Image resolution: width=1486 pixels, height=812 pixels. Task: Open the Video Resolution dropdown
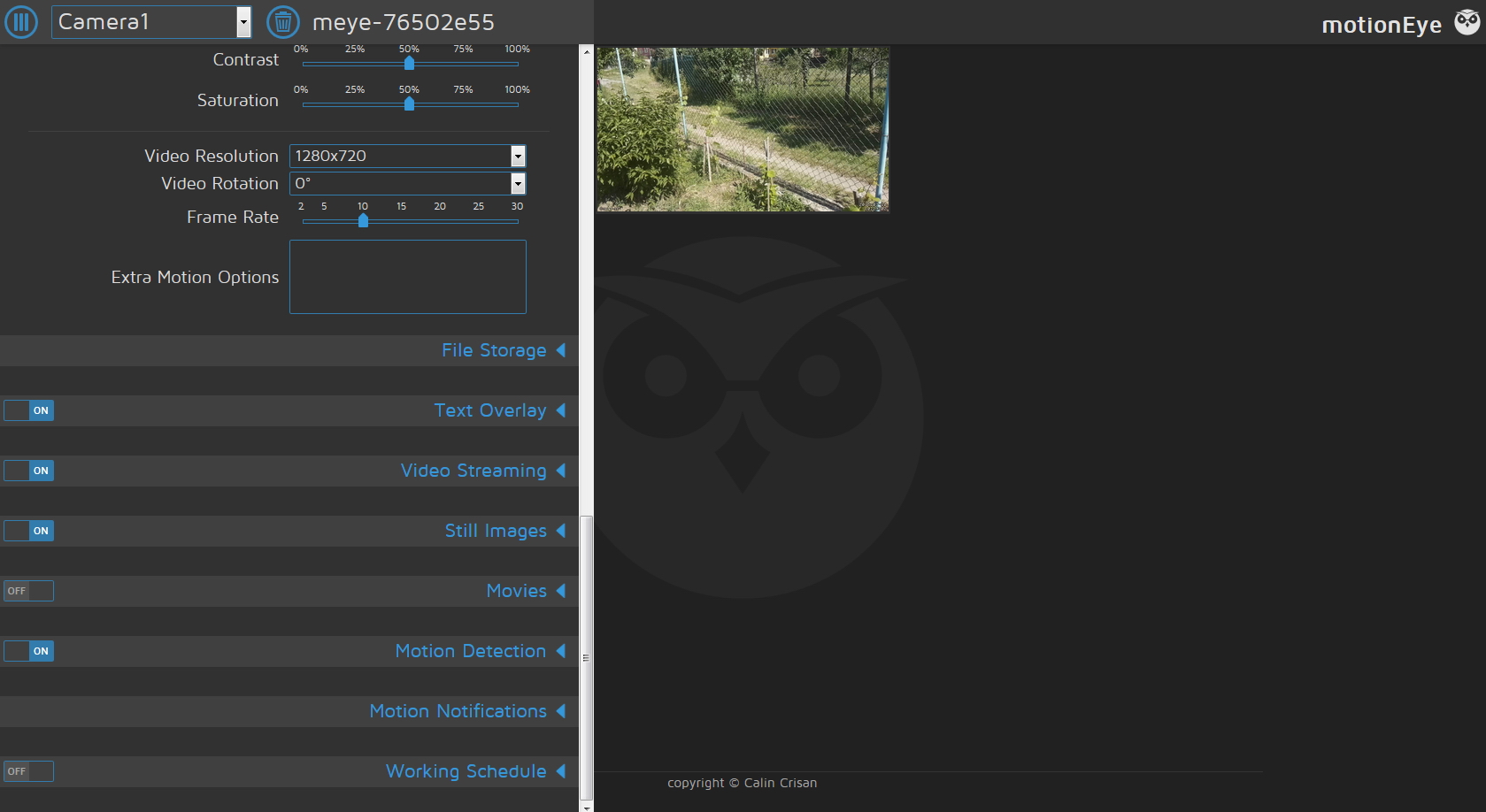coord(408,156)
